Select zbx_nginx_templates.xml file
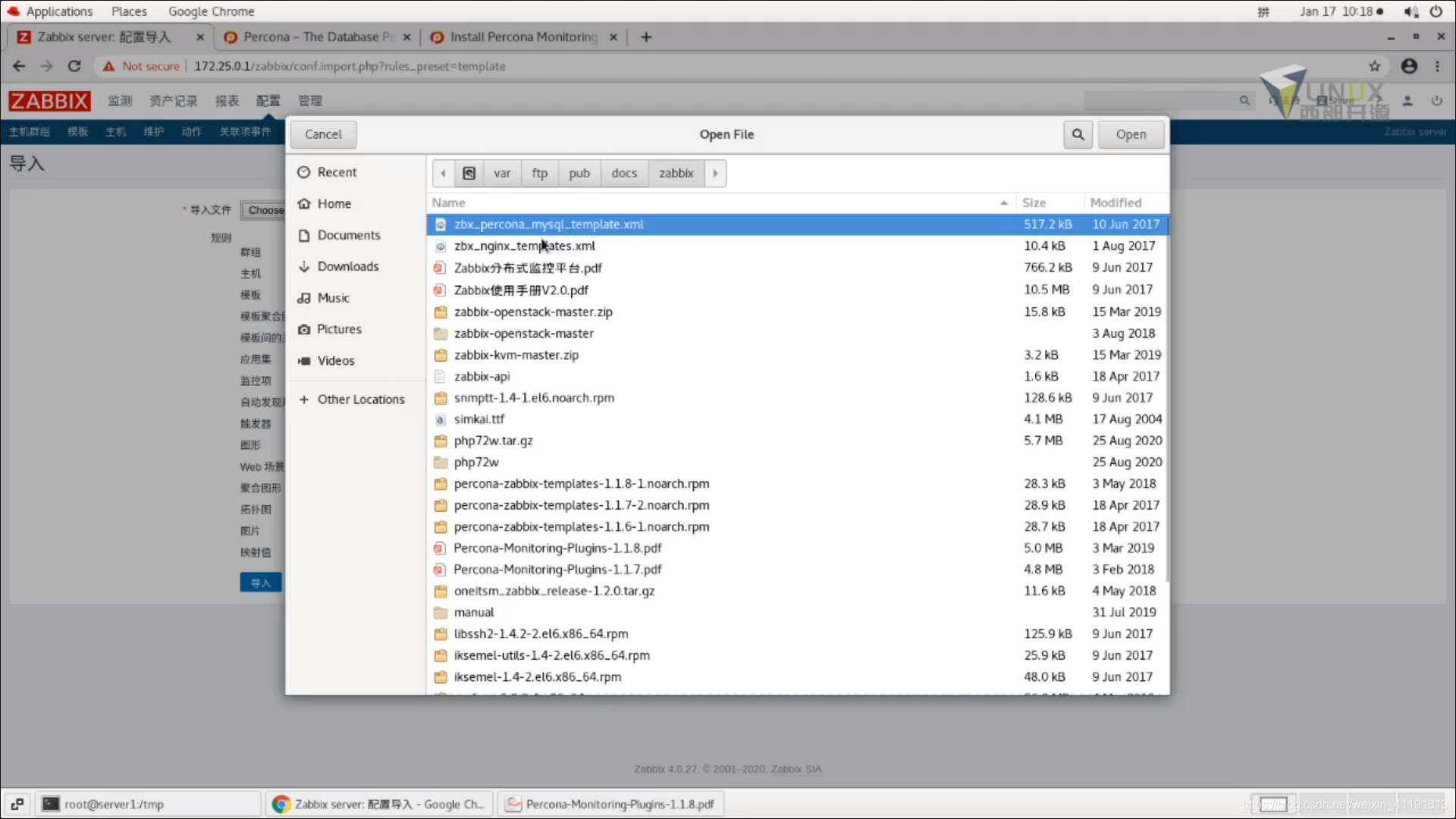The width and height of the screenshot is (1456, 819). 797,246
